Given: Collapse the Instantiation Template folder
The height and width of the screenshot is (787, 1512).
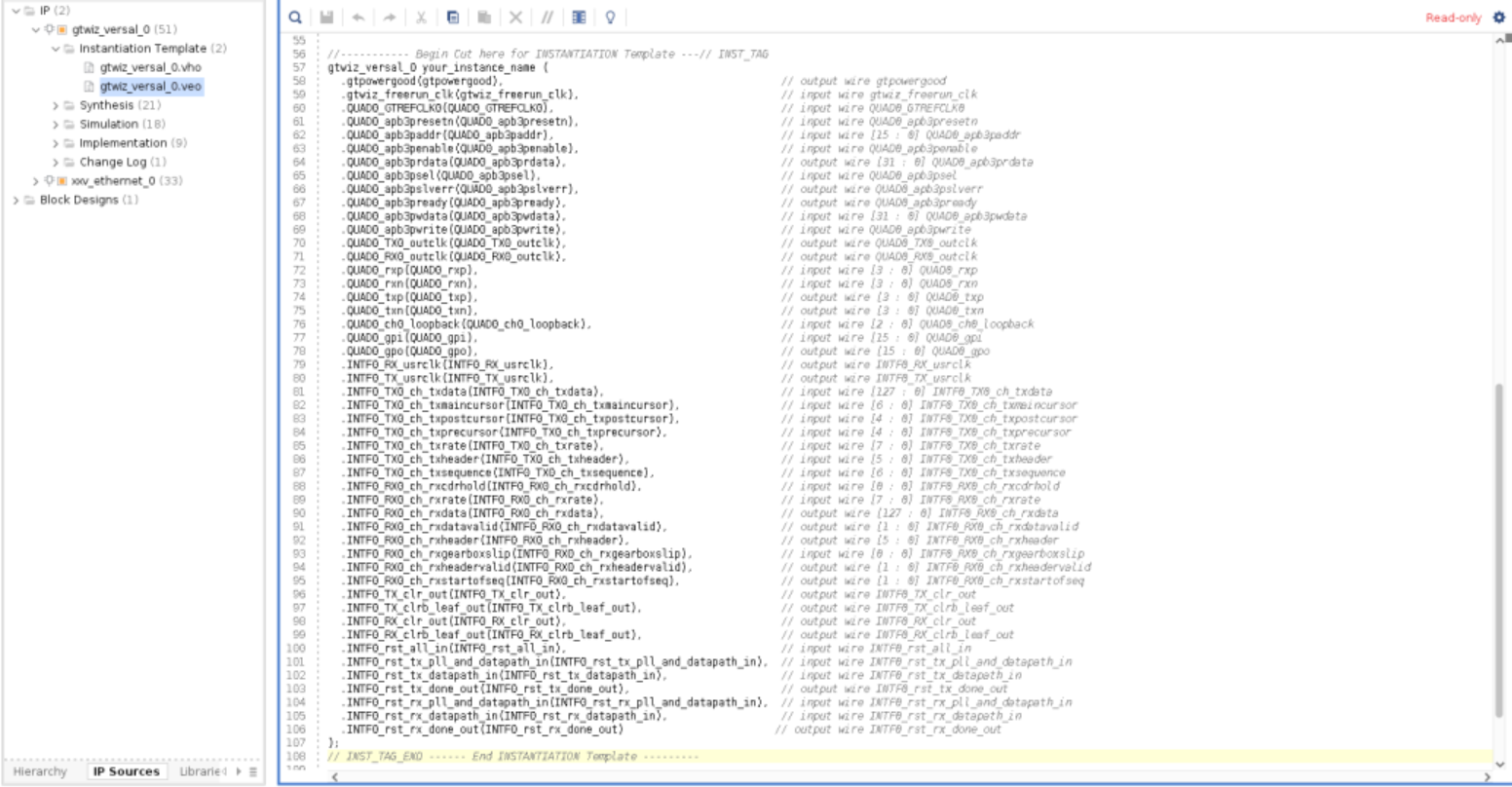Looking at the screenshot, I should tap(56, 49).
